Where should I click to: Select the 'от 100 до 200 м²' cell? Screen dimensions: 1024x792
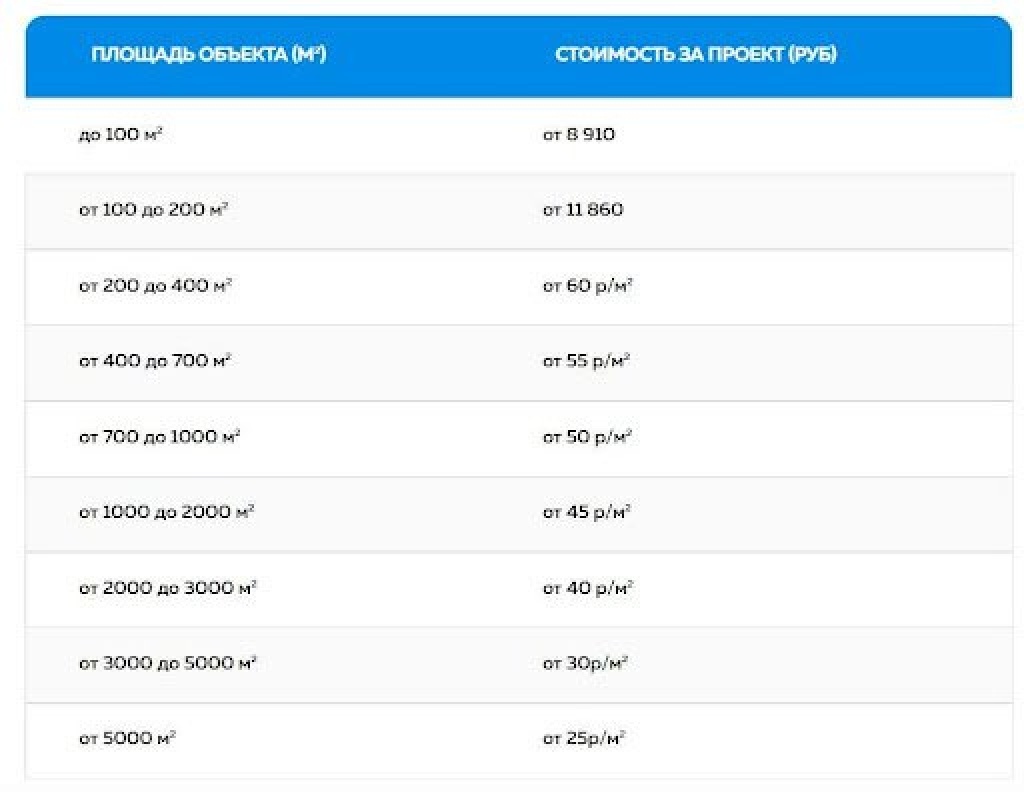tap(153, 210)
